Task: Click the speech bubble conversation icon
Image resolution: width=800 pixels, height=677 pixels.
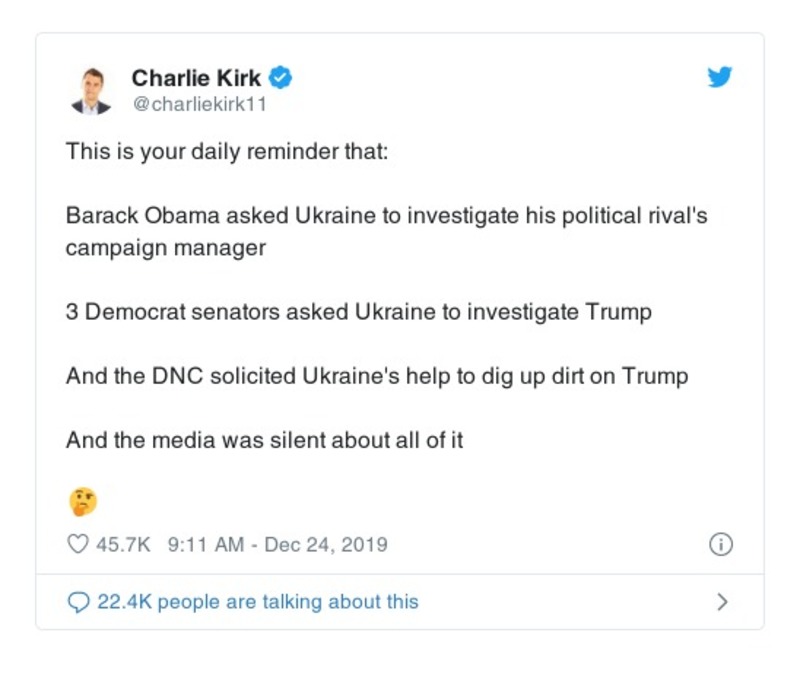Action: click(78, 602)
